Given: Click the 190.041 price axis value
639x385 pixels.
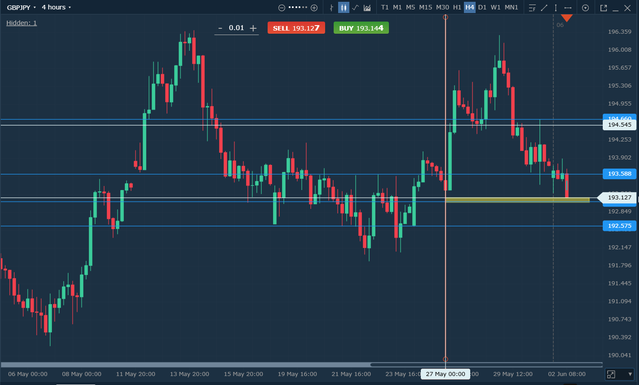Looking at the screenshot, I should (x=619, y=355).
